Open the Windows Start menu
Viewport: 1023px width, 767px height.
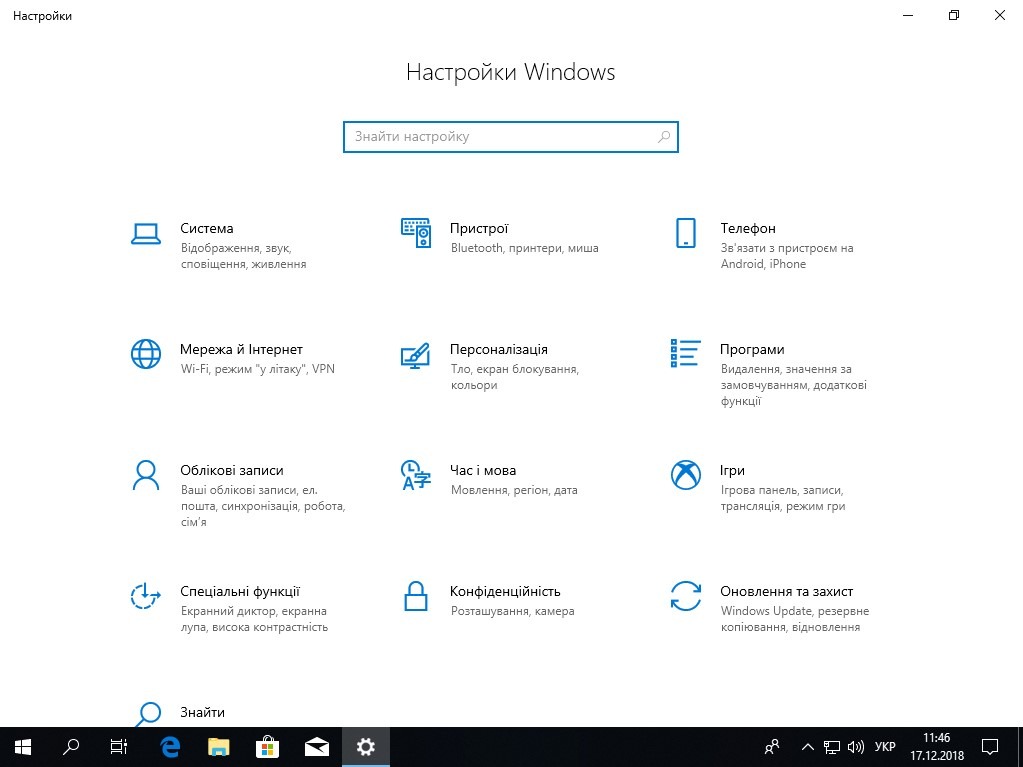pos(23,747)
